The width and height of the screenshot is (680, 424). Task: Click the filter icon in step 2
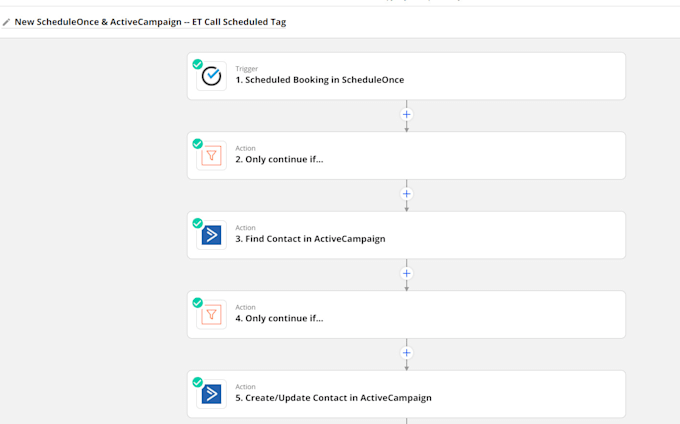pyautogui.click(x=211, y=156)
